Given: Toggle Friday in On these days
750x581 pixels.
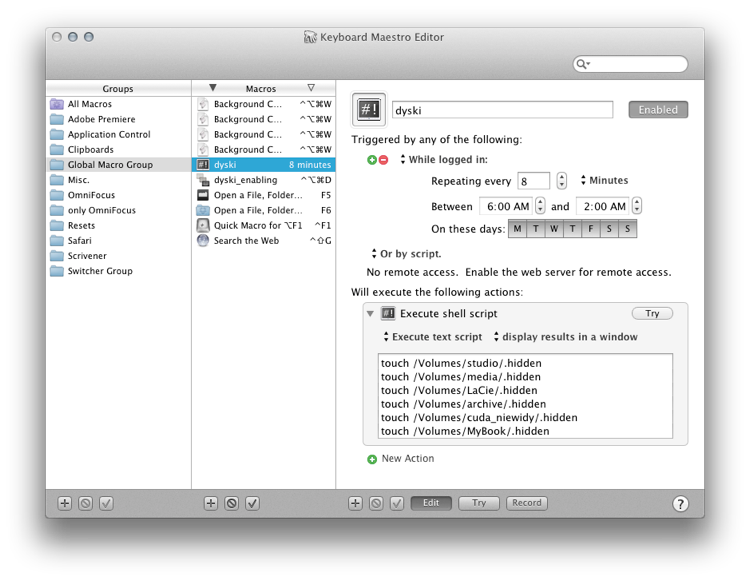Looking at the screenshot, I should pos(591,229).
